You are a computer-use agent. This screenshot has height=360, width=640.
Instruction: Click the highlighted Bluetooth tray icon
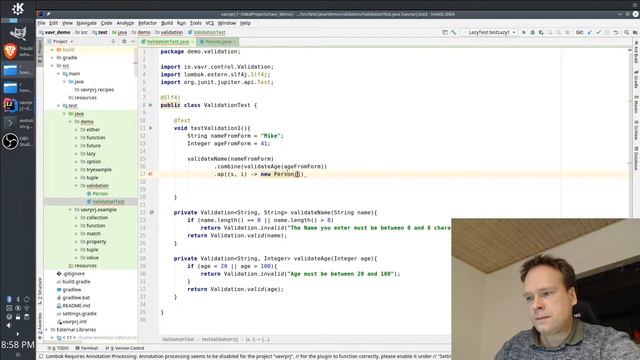(x=9, y=299)
